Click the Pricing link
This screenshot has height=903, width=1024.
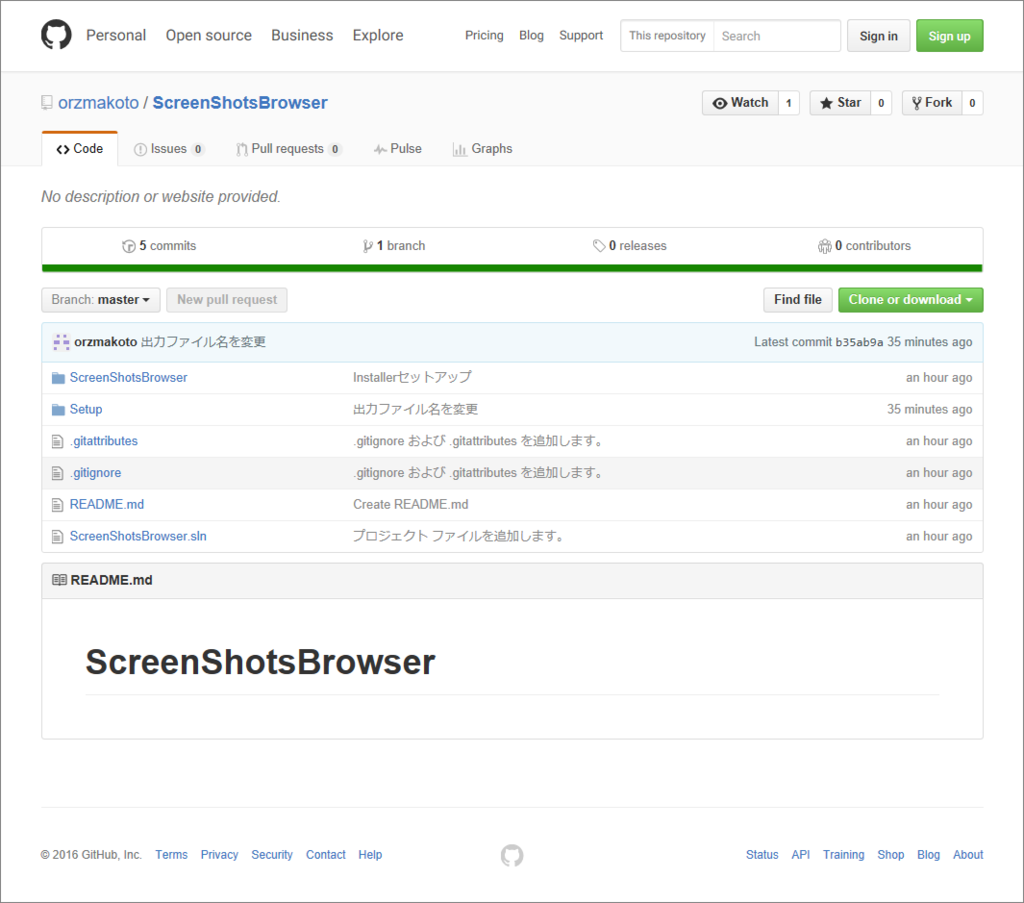(x=484, y=35)
